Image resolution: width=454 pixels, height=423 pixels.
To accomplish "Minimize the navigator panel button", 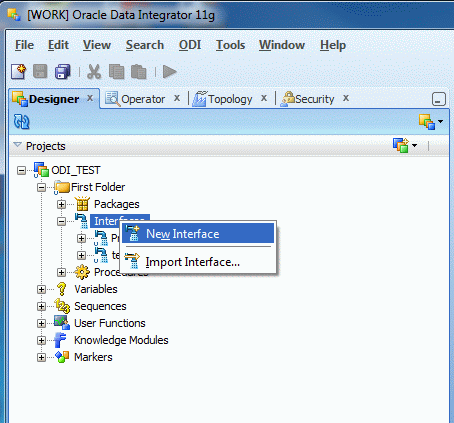I will [439, 99].
